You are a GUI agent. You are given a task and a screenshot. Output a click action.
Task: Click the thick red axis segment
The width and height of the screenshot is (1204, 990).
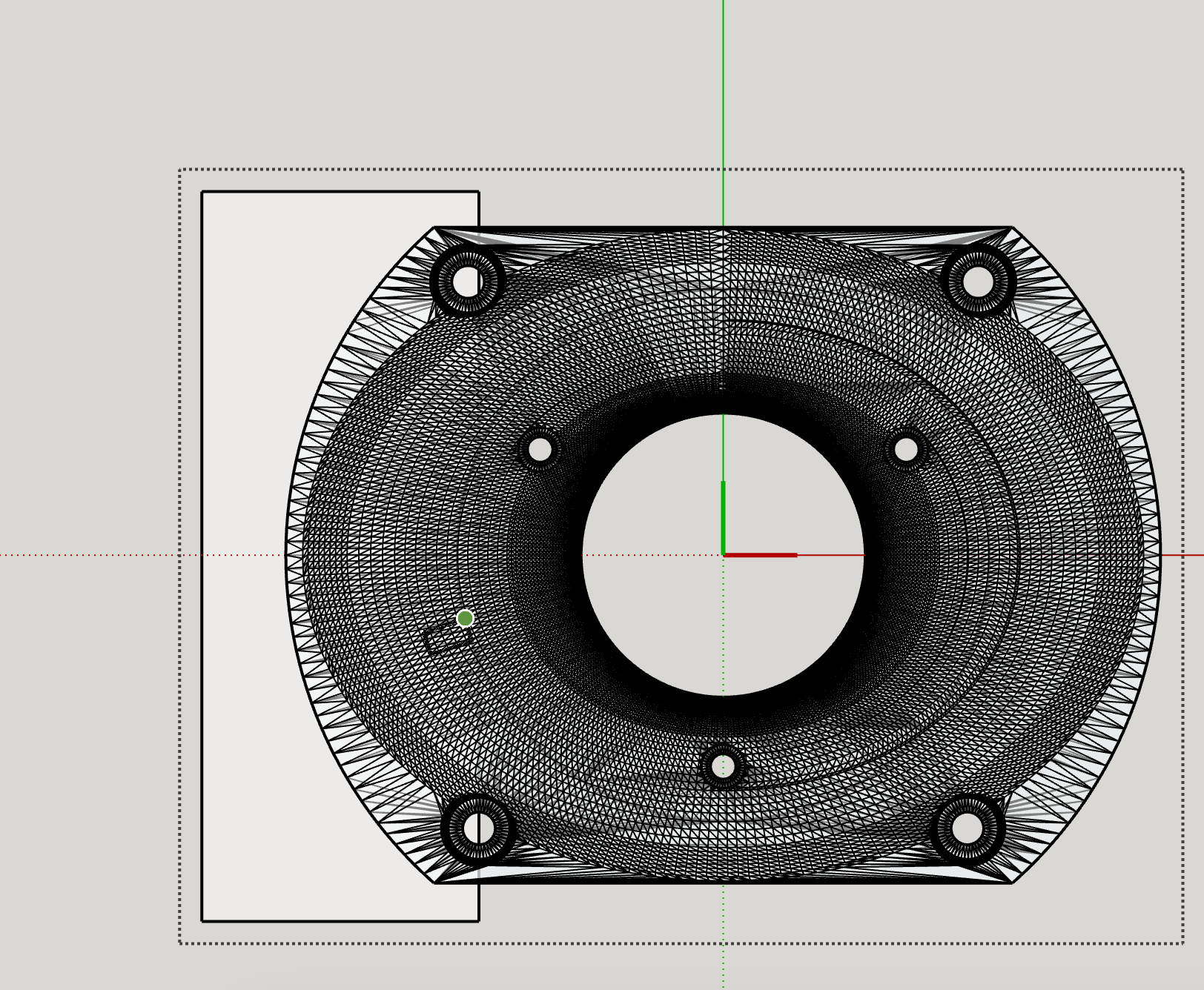click(761, 554)
